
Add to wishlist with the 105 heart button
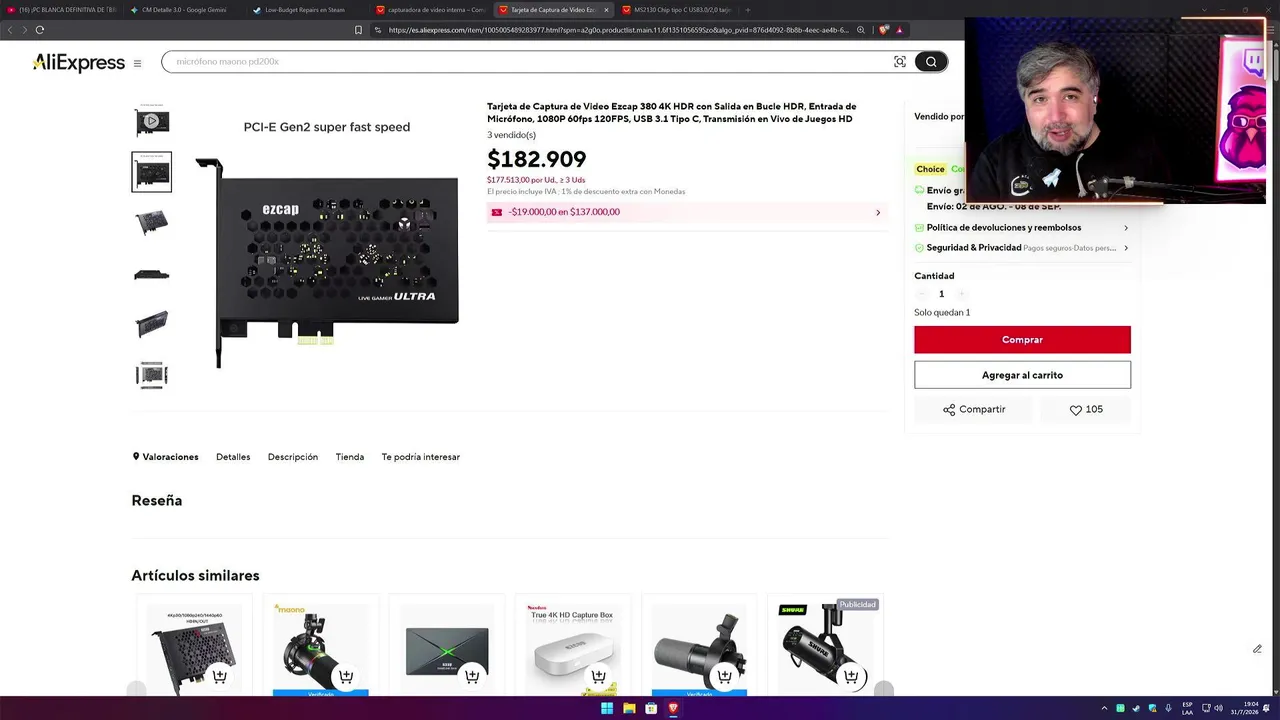point(1086,409)
